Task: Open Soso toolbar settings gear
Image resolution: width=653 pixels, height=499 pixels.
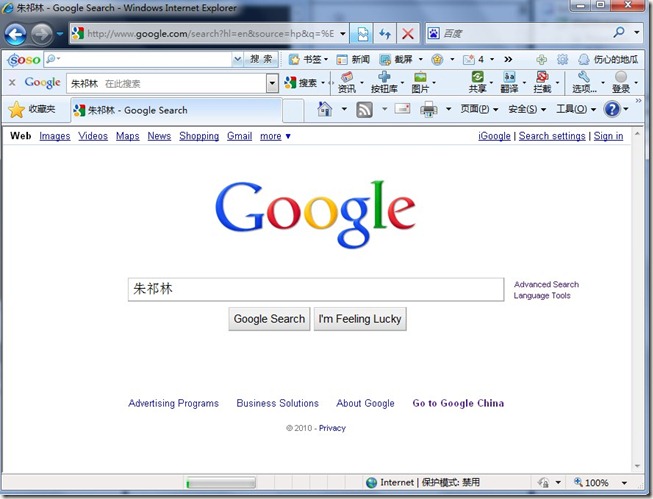Action: point(563,60)
